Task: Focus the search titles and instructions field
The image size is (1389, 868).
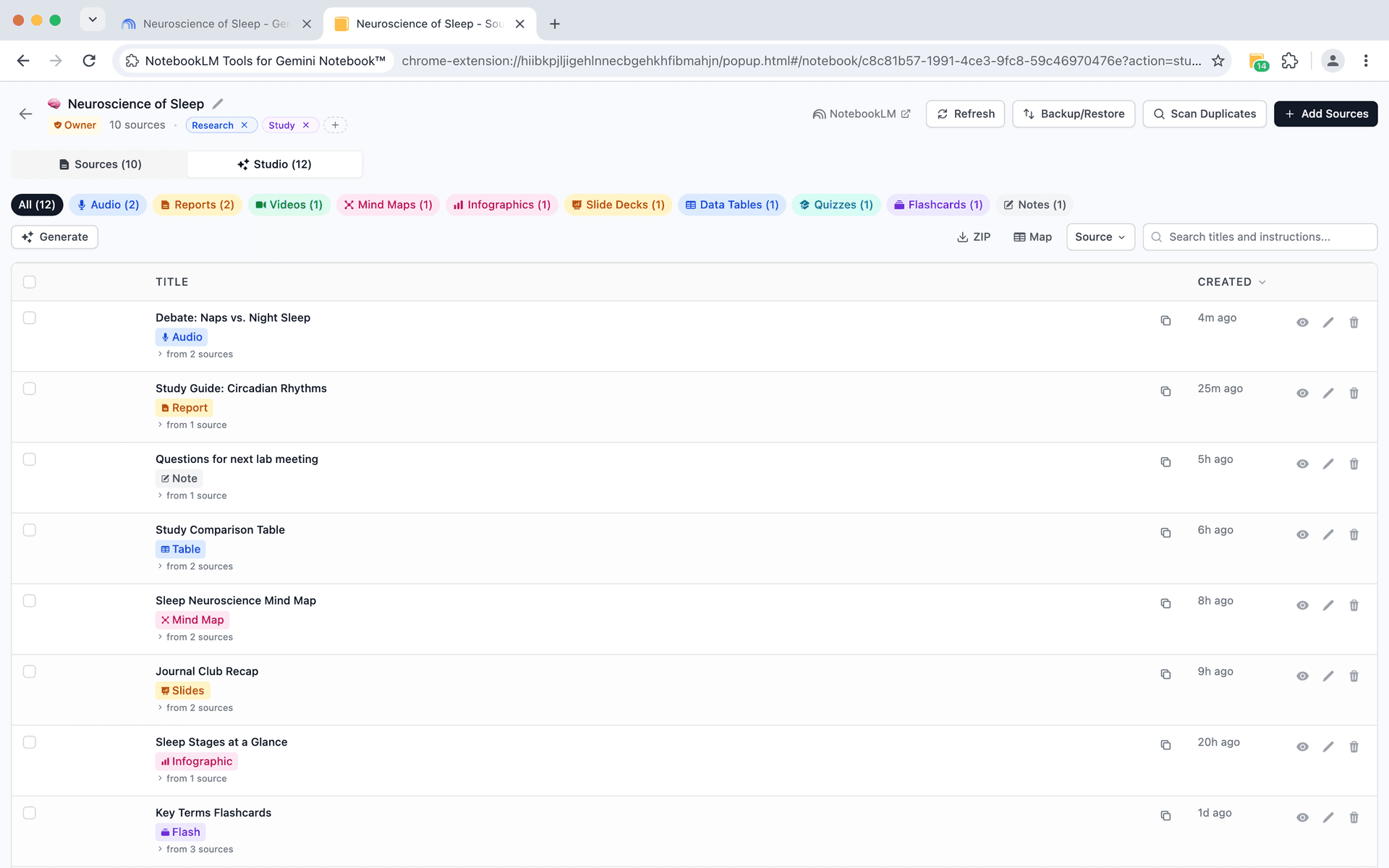Action: 1260,237
